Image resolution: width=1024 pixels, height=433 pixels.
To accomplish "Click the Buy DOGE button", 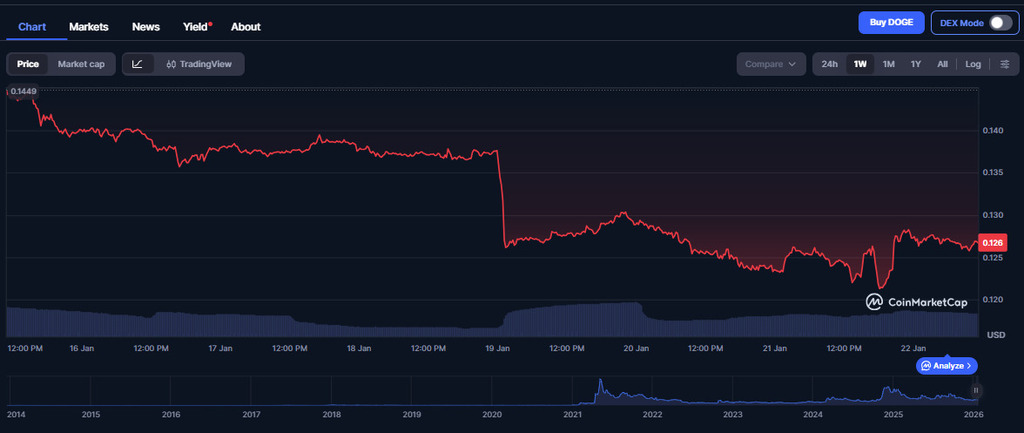I will point(890,23).
